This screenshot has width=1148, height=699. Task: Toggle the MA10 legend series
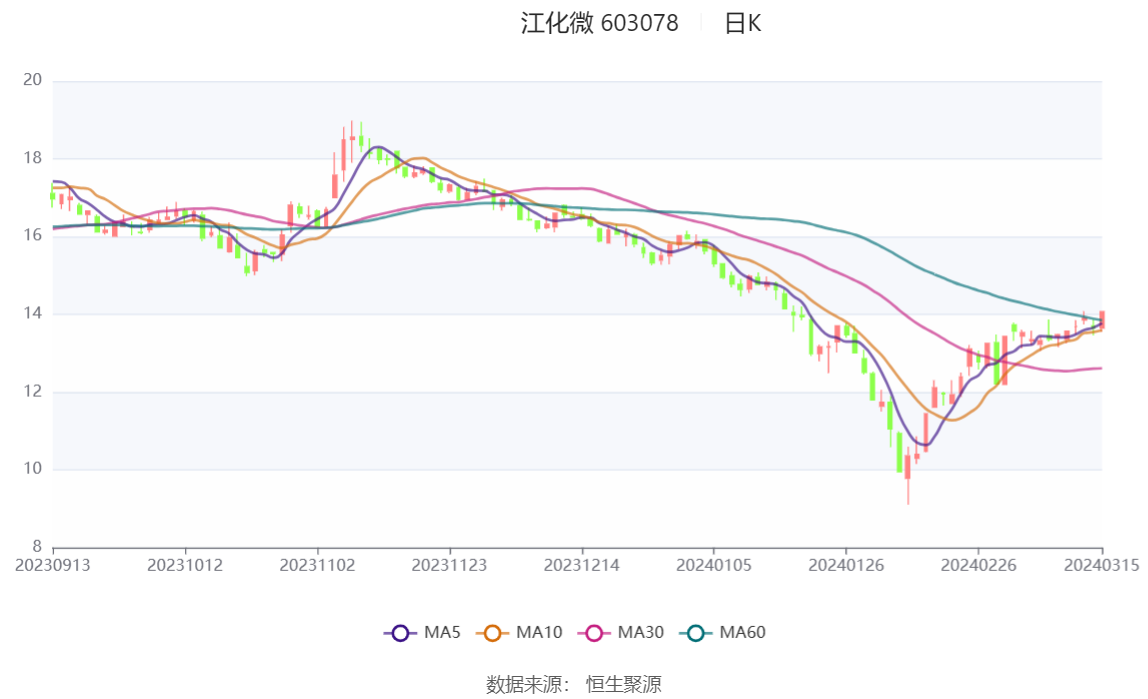pyautogui.click(x=519, y=632)
